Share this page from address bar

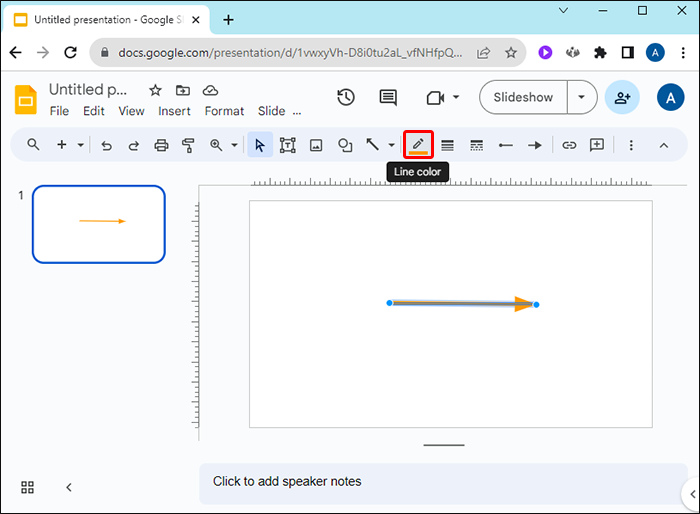[x=483, y=53]
